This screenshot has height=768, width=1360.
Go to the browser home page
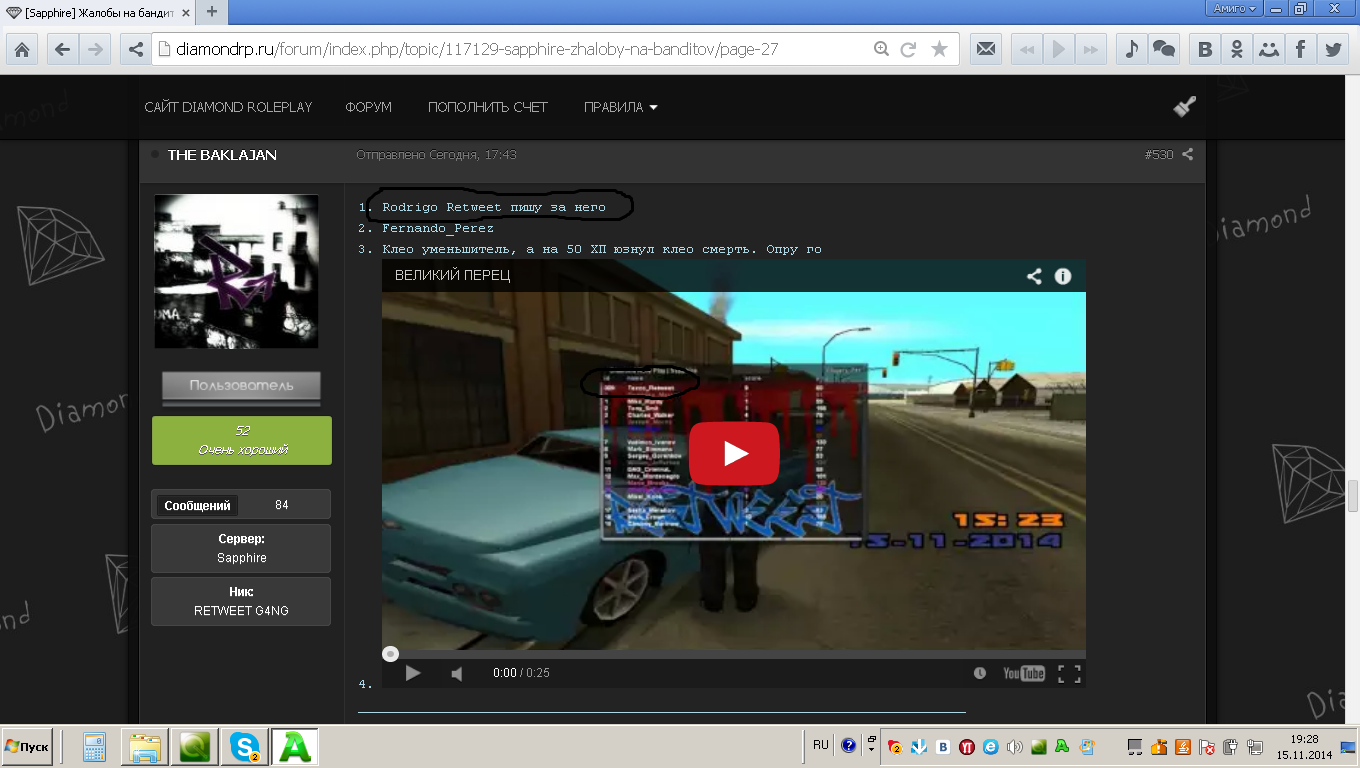click(x=21, y=49)
